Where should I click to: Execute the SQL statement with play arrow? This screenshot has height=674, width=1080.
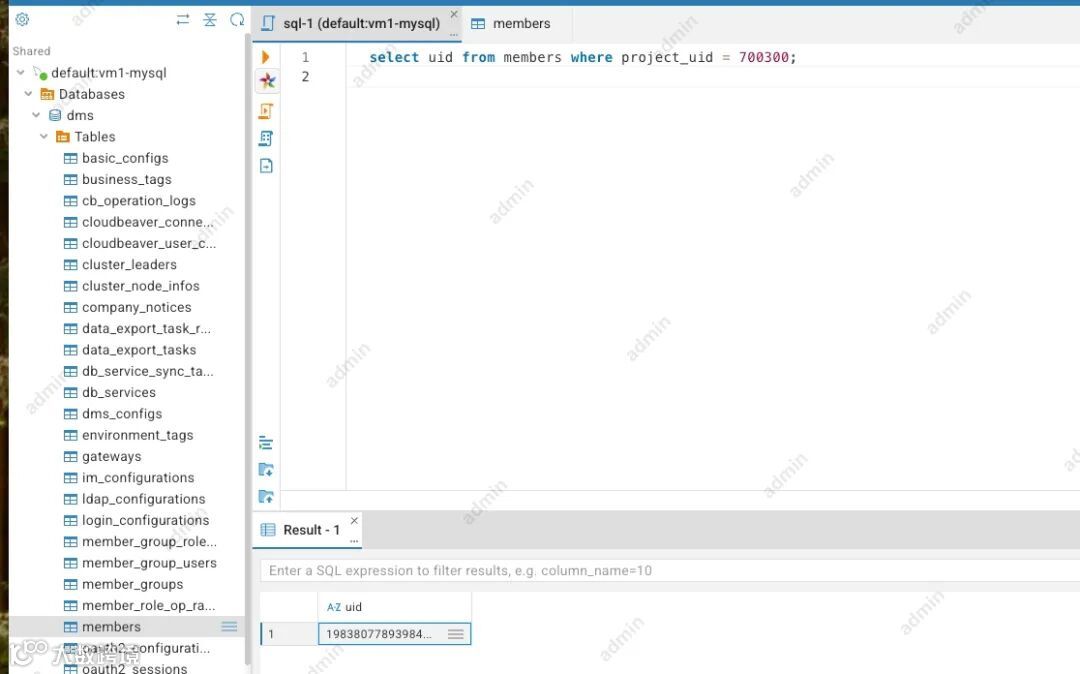266,57
